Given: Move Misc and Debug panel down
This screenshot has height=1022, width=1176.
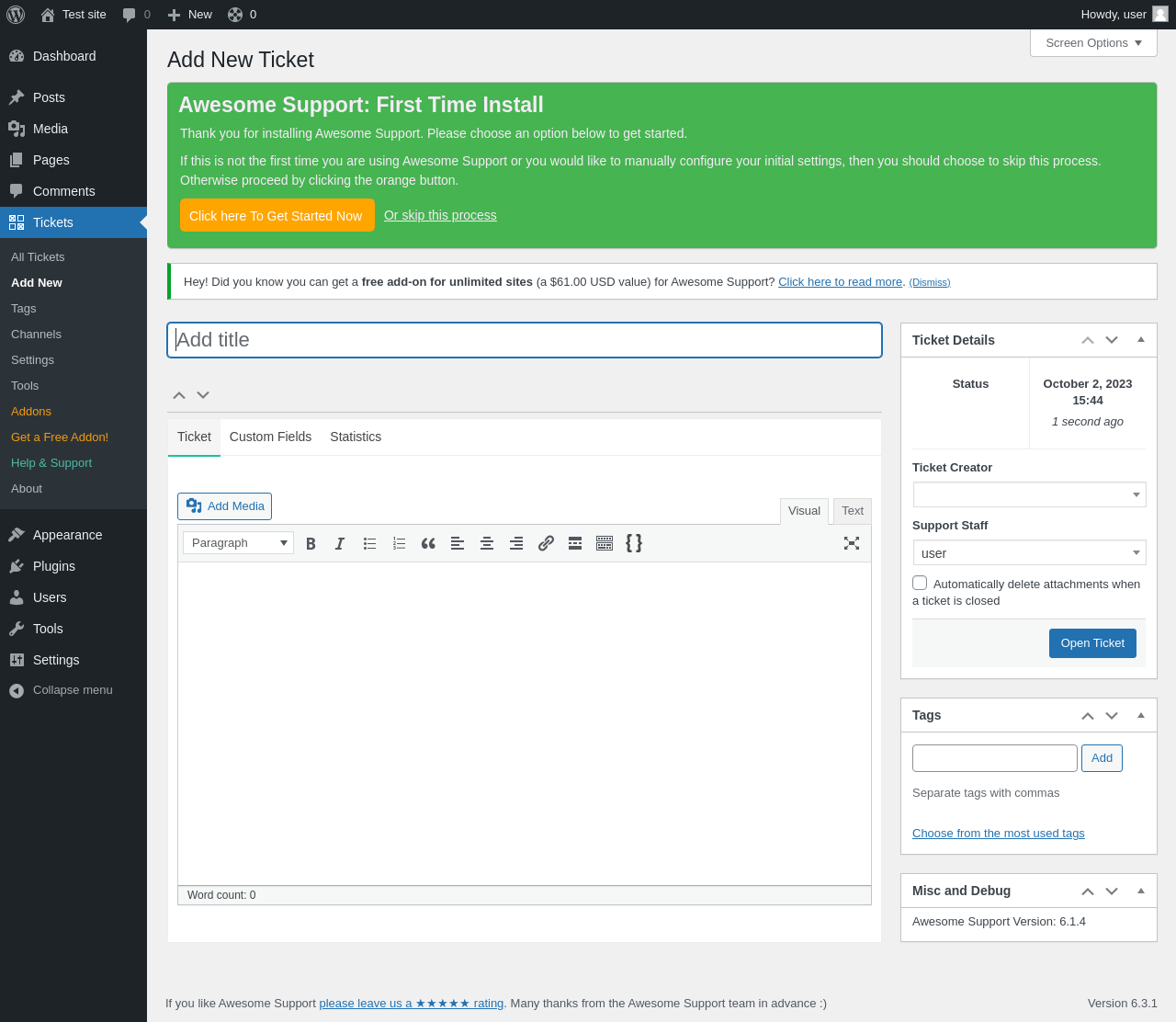Looking at the screenshot, I should click(1112, 891).
